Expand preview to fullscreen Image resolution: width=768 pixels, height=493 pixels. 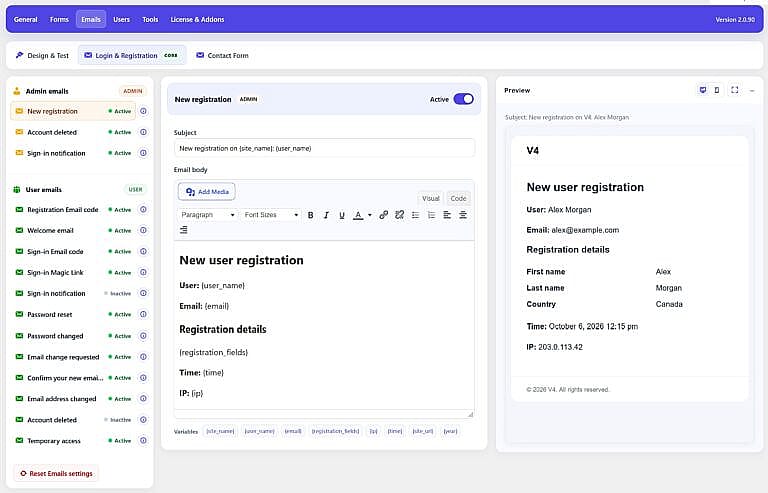coord(735,90)
